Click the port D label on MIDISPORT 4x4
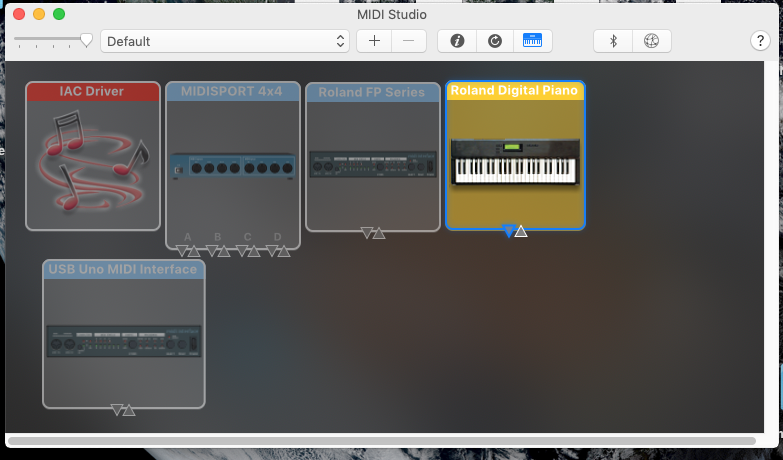 pyautogui.click(x=278, y=237)
